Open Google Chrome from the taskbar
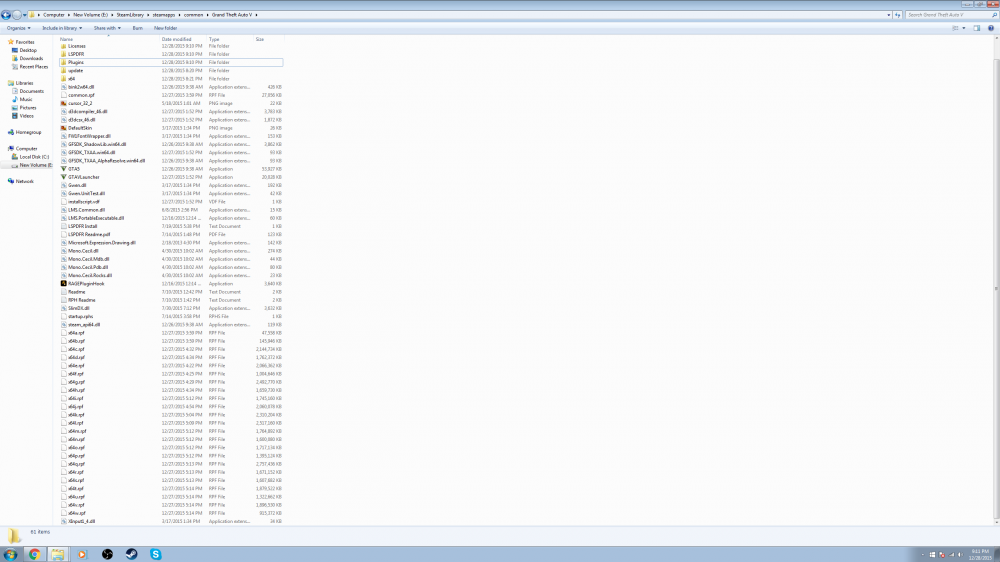This screenshot has height=562, width=1000. click(34, 554)
